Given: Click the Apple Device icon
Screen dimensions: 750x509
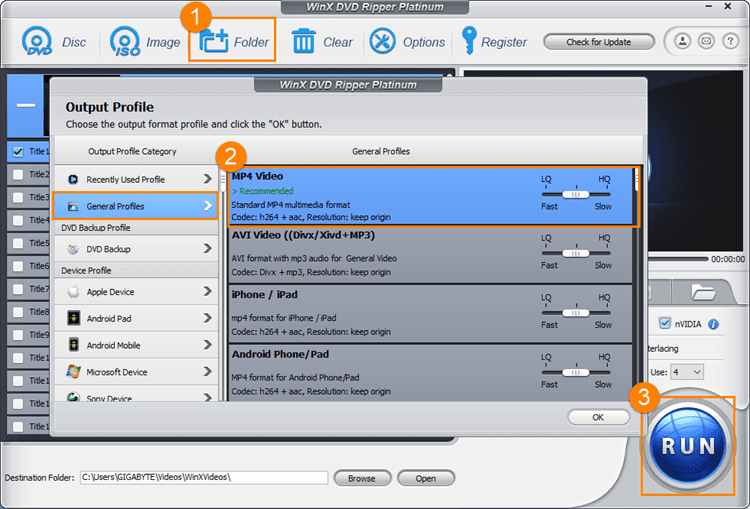Looking at the screenshot, I should [73, 291].
